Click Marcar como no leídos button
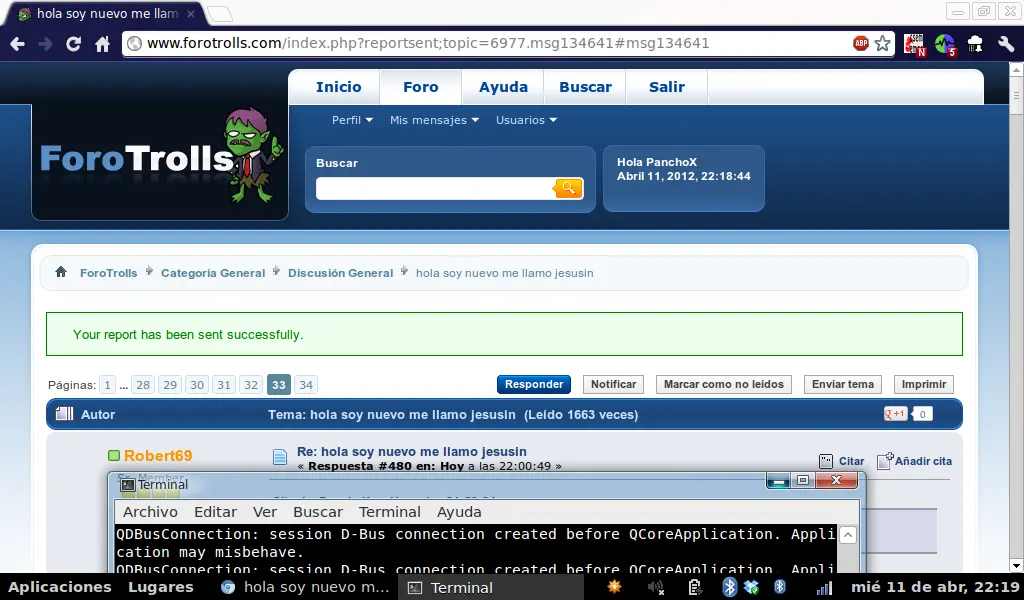Viewport: 1024px width, 600px height. click(724, 385)
